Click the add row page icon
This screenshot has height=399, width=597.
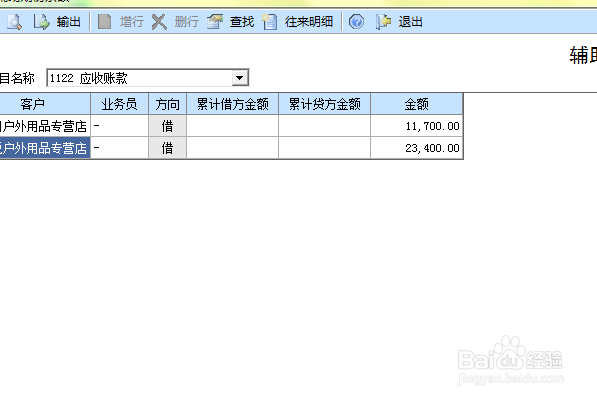tap(104, 22)
